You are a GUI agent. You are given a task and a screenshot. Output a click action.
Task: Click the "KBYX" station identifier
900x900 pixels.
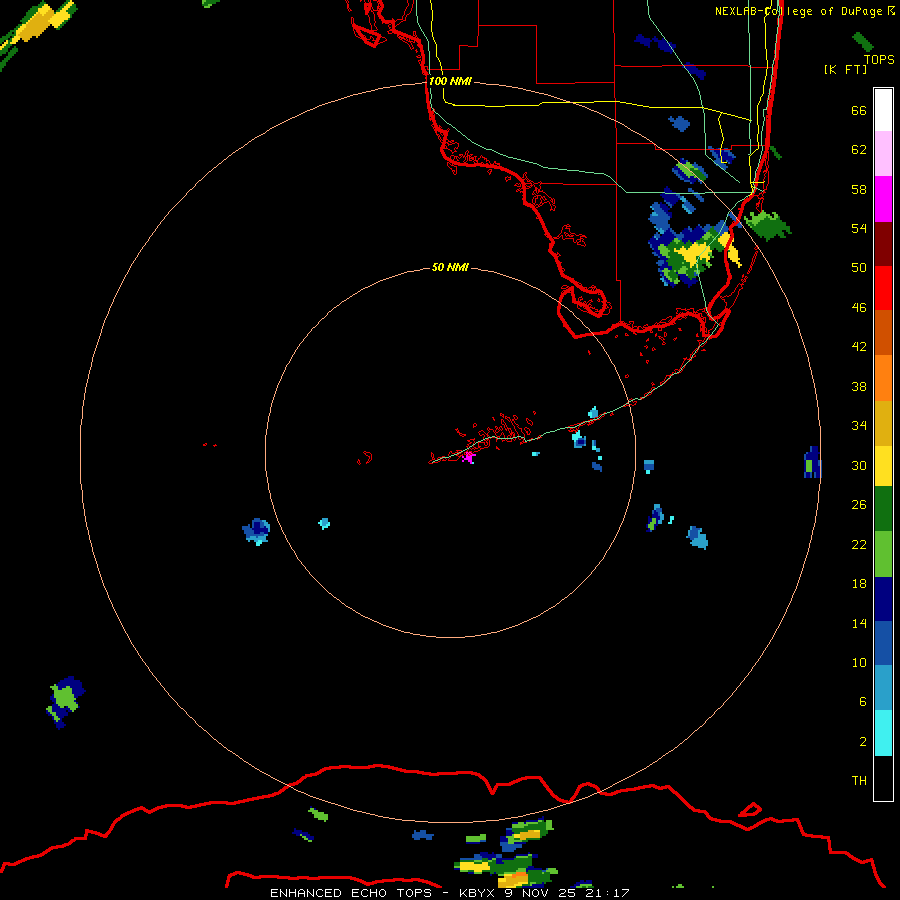coord(476,893)
